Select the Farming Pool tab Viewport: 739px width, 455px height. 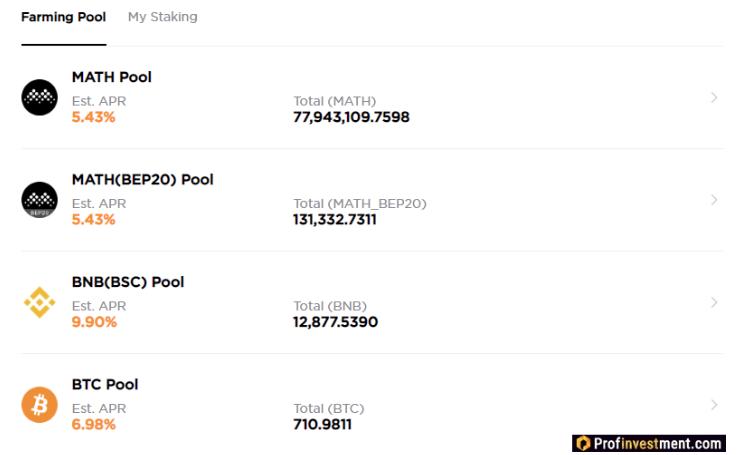point(63,17)
